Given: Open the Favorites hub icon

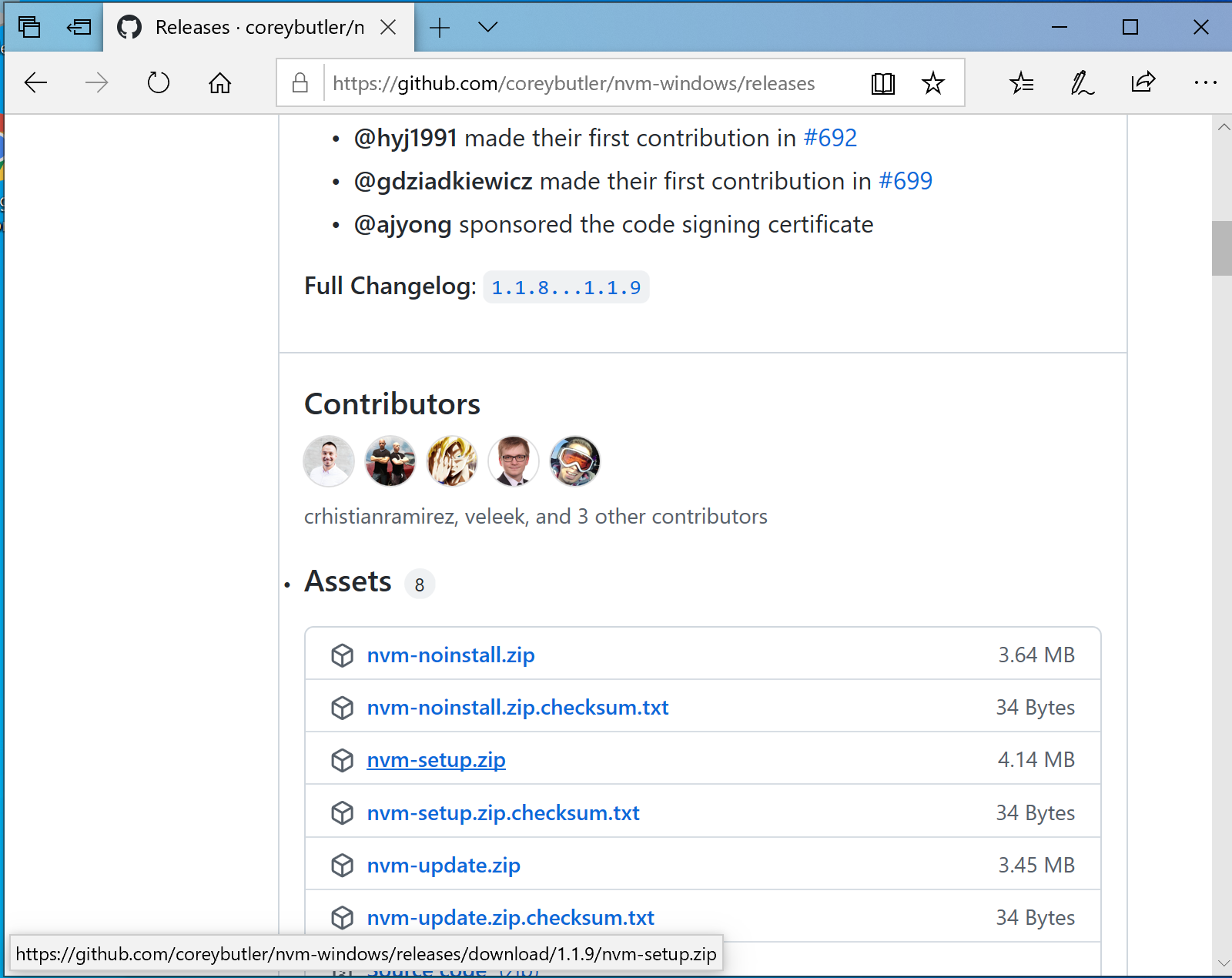Looking at the screenshot, I should point(1022,82).
